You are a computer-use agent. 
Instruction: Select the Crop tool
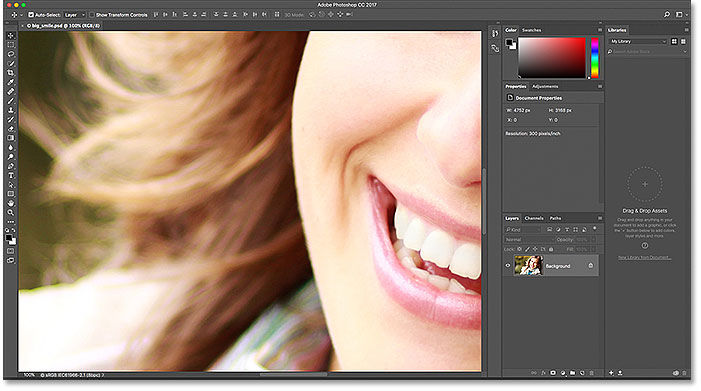coord(11,73)
